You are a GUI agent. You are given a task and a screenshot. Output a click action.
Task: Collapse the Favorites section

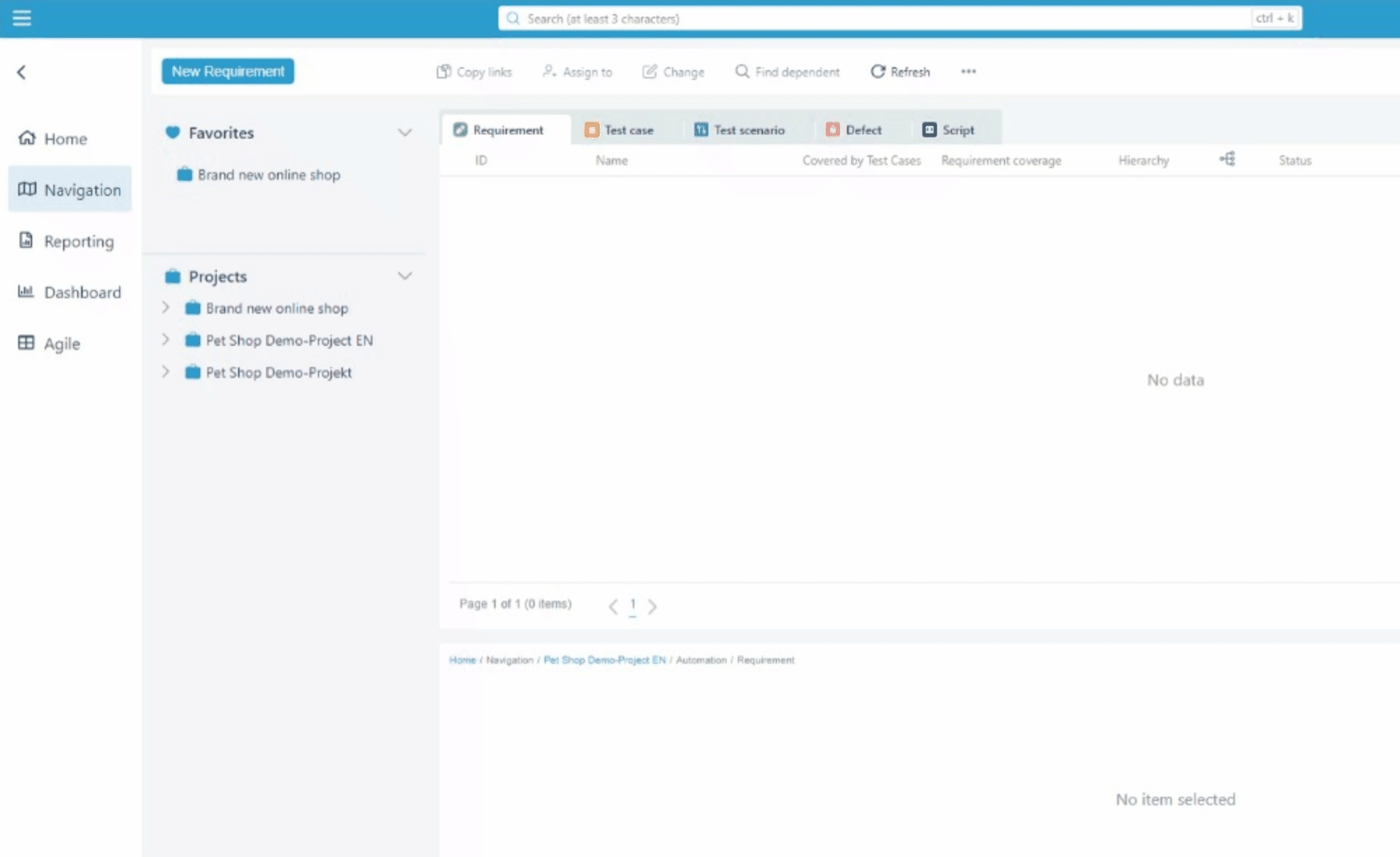tap(405, 132)
